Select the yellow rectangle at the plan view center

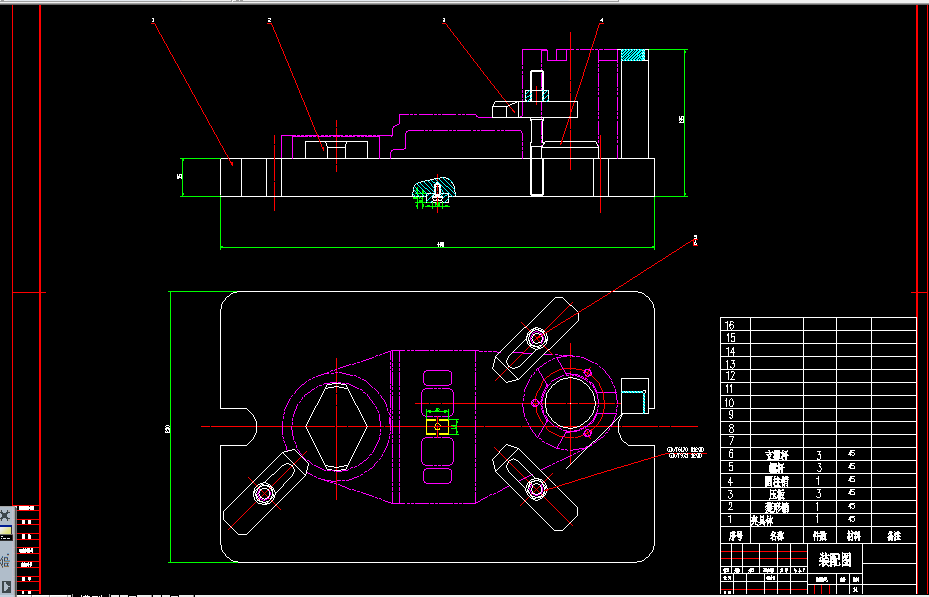tap(438, 426)
